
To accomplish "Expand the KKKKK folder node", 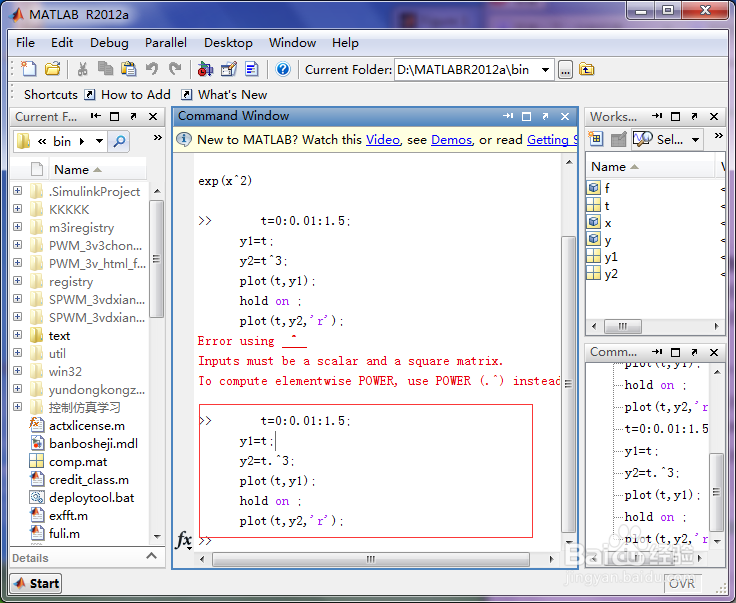I will coord(17,208).
